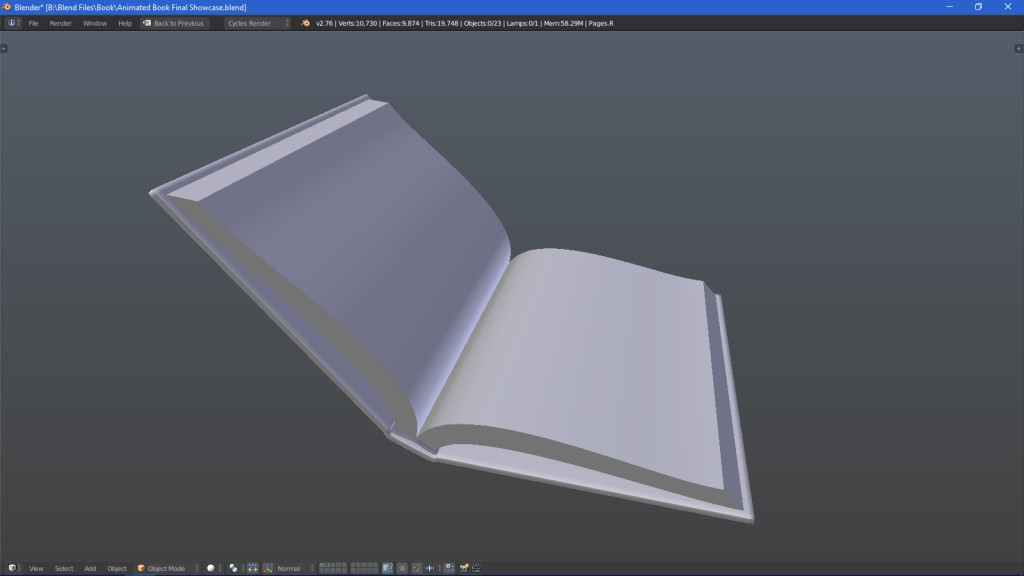Select the translate manipulator arrows icon
This screenshot has height=576, width=1024.
coord(253,568)
